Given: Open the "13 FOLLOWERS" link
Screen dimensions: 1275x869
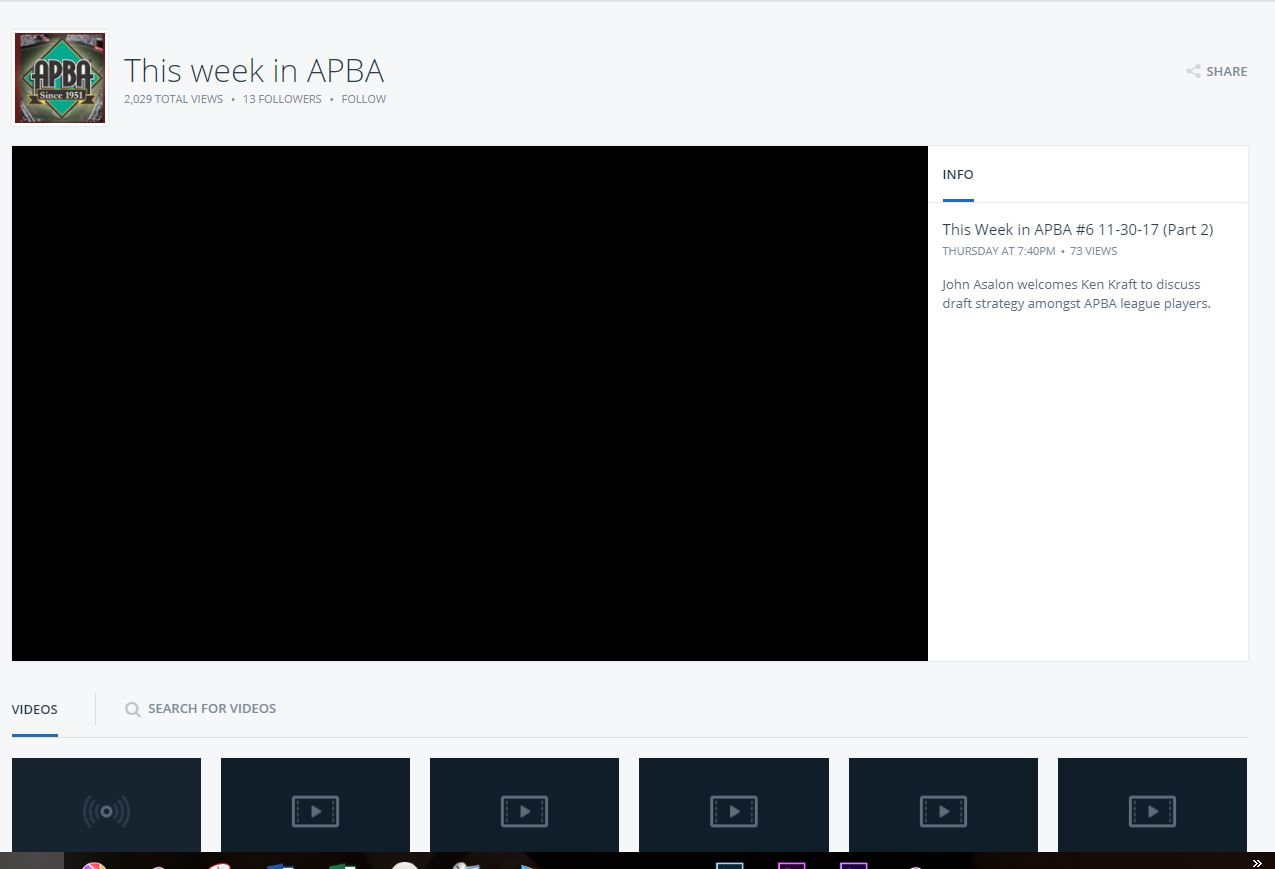Looking at the screenshot, I should [x=282, y=99].
